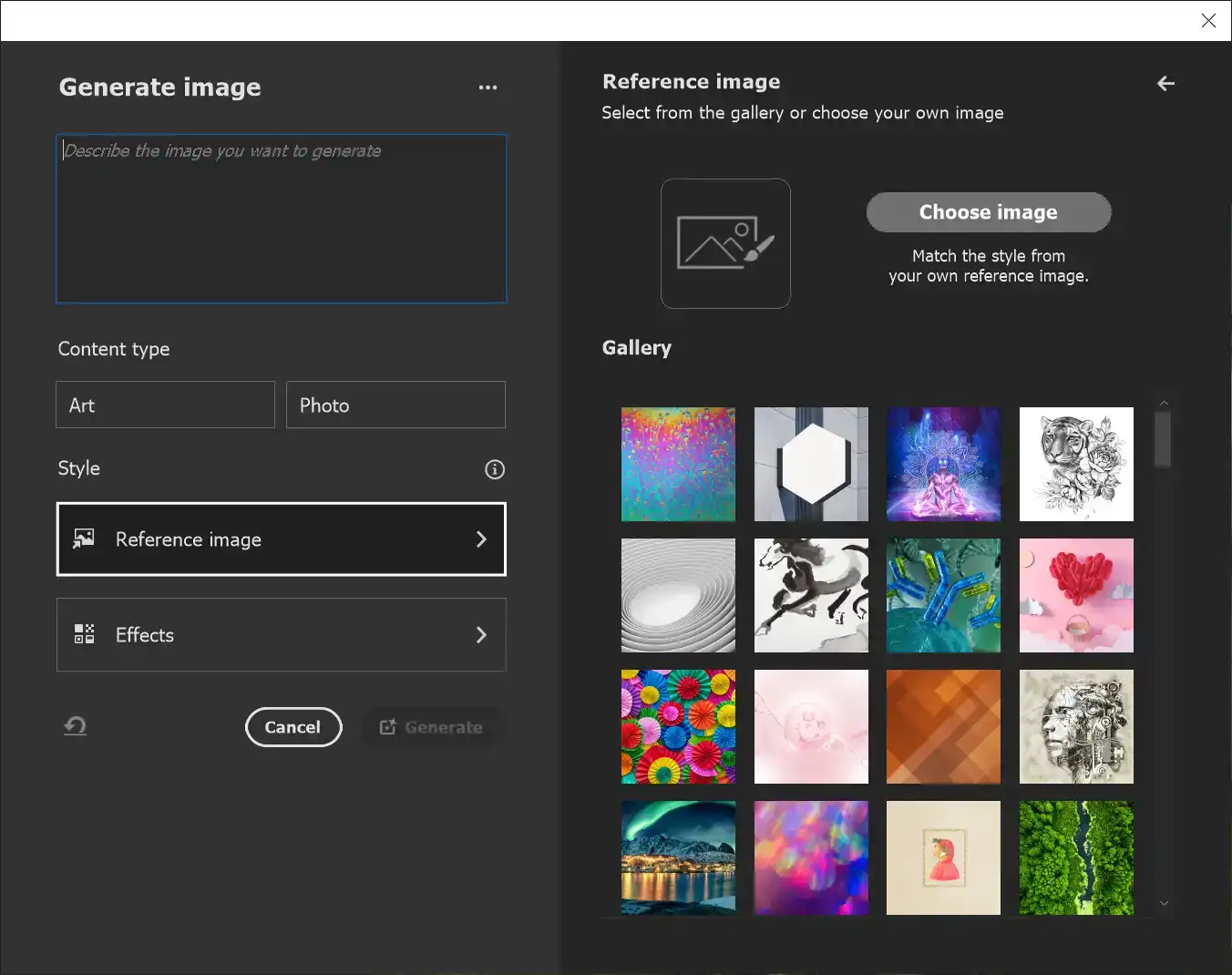This screenshot has height=975, width=1232.
Task: Select the Photo content type
Action: click(395, 405)
